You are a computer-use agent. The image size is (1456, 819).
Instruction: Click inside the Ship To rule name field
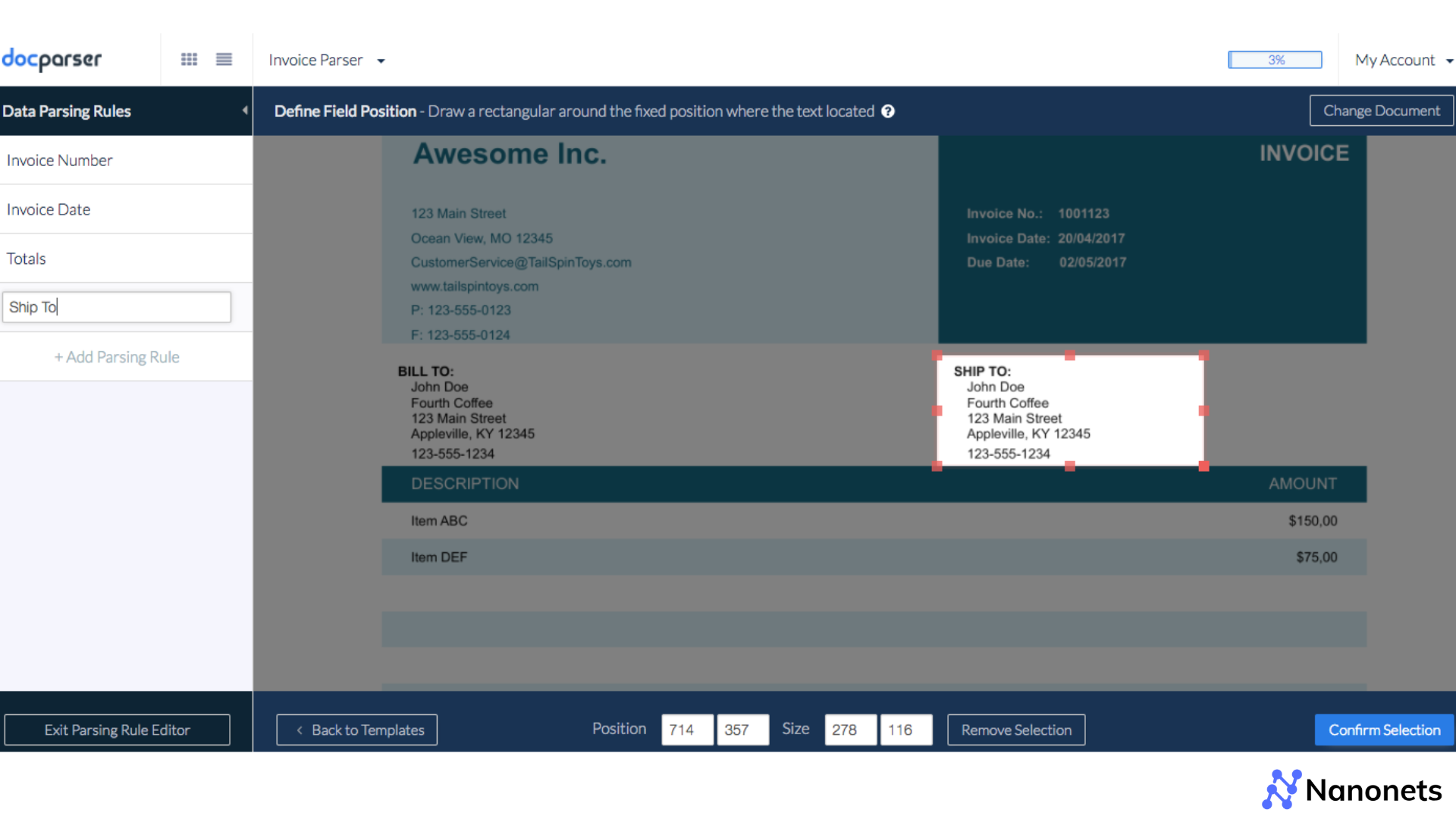click(116, 306)
